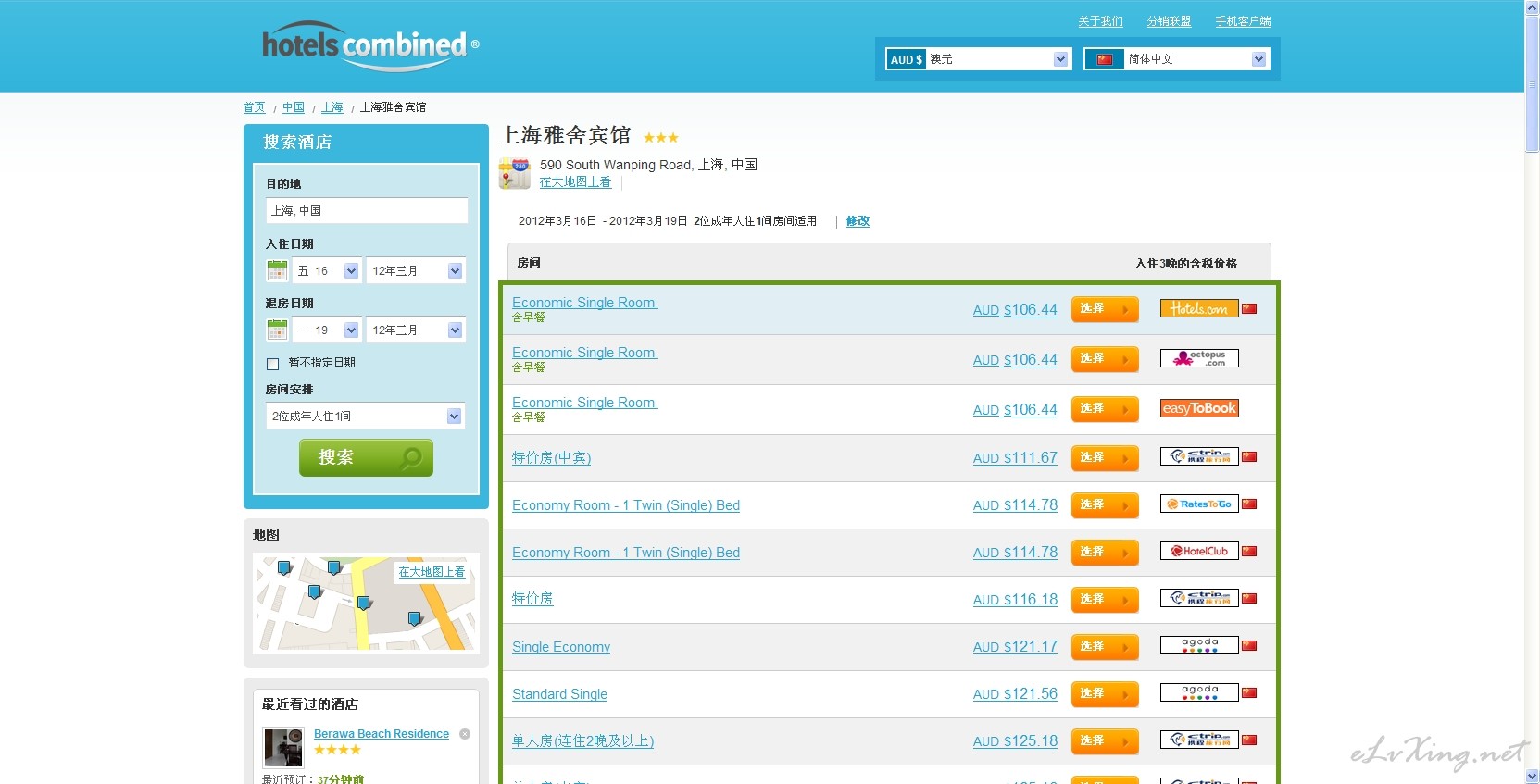Open check-in month dropdown
The image size is (1540, 784).
(416, 271)
